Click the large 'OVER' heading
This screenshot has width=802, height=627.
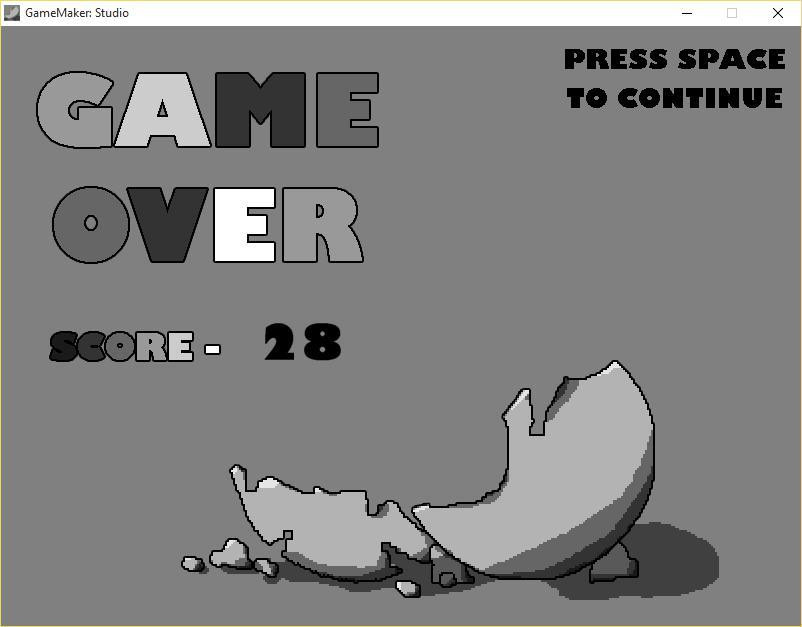pyautogui.click(x=208, y=225)
